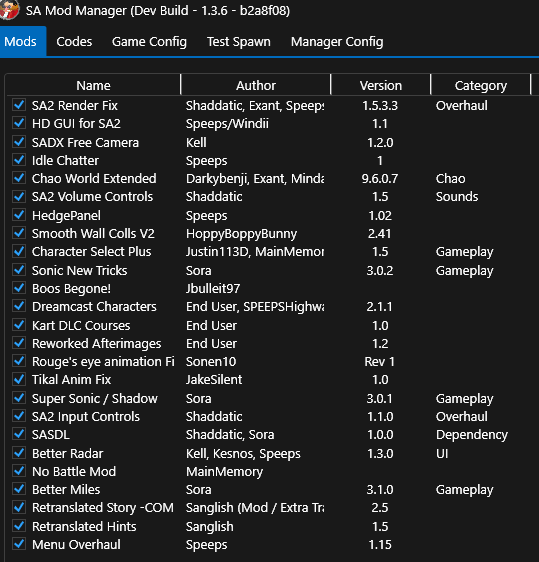This screenshot has height=562, width=539.
Task: Open the Game Config tab
Action: tap(149, 42)
